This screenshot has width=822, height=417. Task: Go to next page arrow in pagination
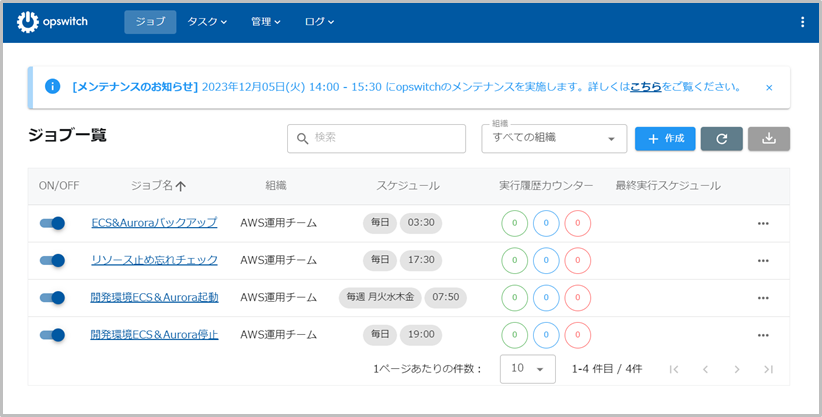[737, 369]
